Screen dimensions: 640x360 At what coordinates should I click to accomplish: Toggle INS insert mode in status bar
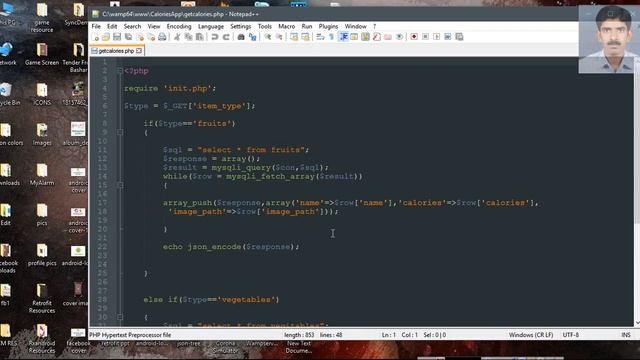pyautogui.click(x=626, y=335)
